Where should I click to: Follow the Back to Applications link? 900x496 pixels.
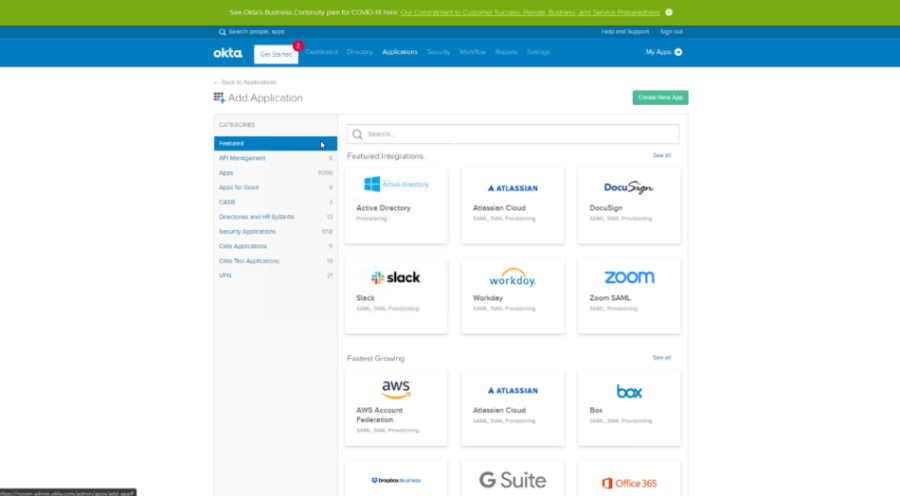tap(239, 82)
